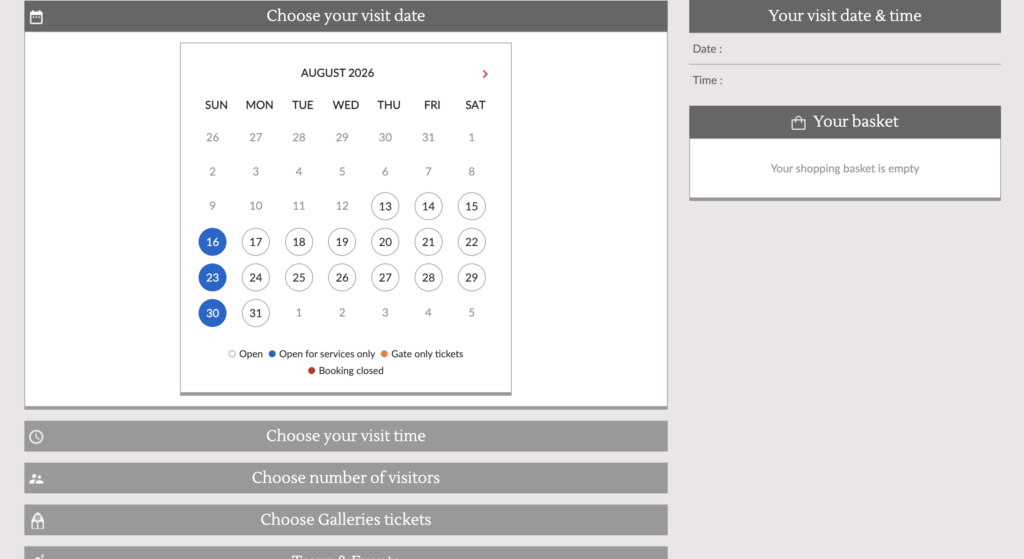Select August 23 on the calendar

pyautogui.click(x=212, y=278)
